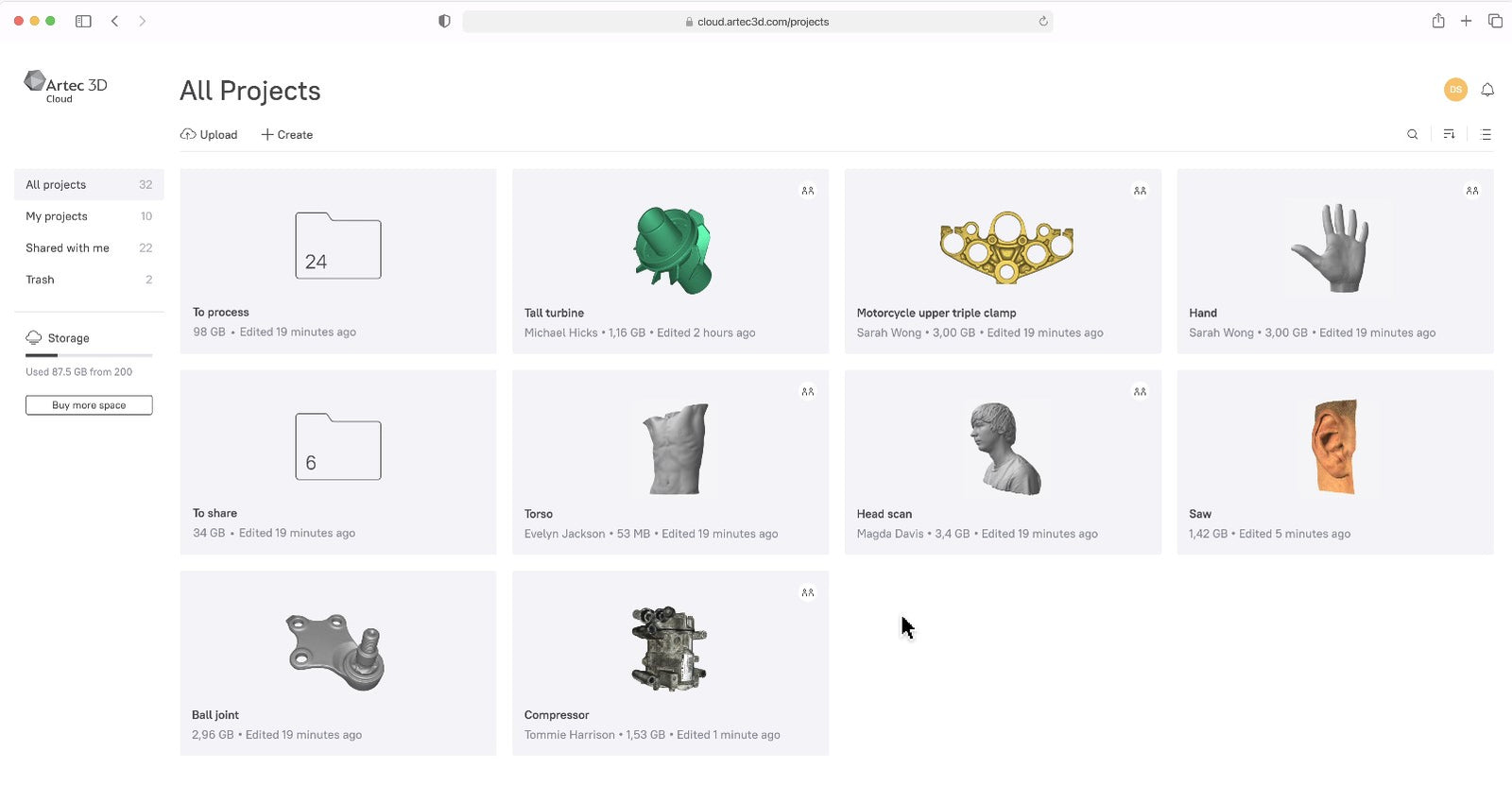This screenshot has width=1512, height=785.
Task: Click the search magnifier icon
Action: (1412, 134)
